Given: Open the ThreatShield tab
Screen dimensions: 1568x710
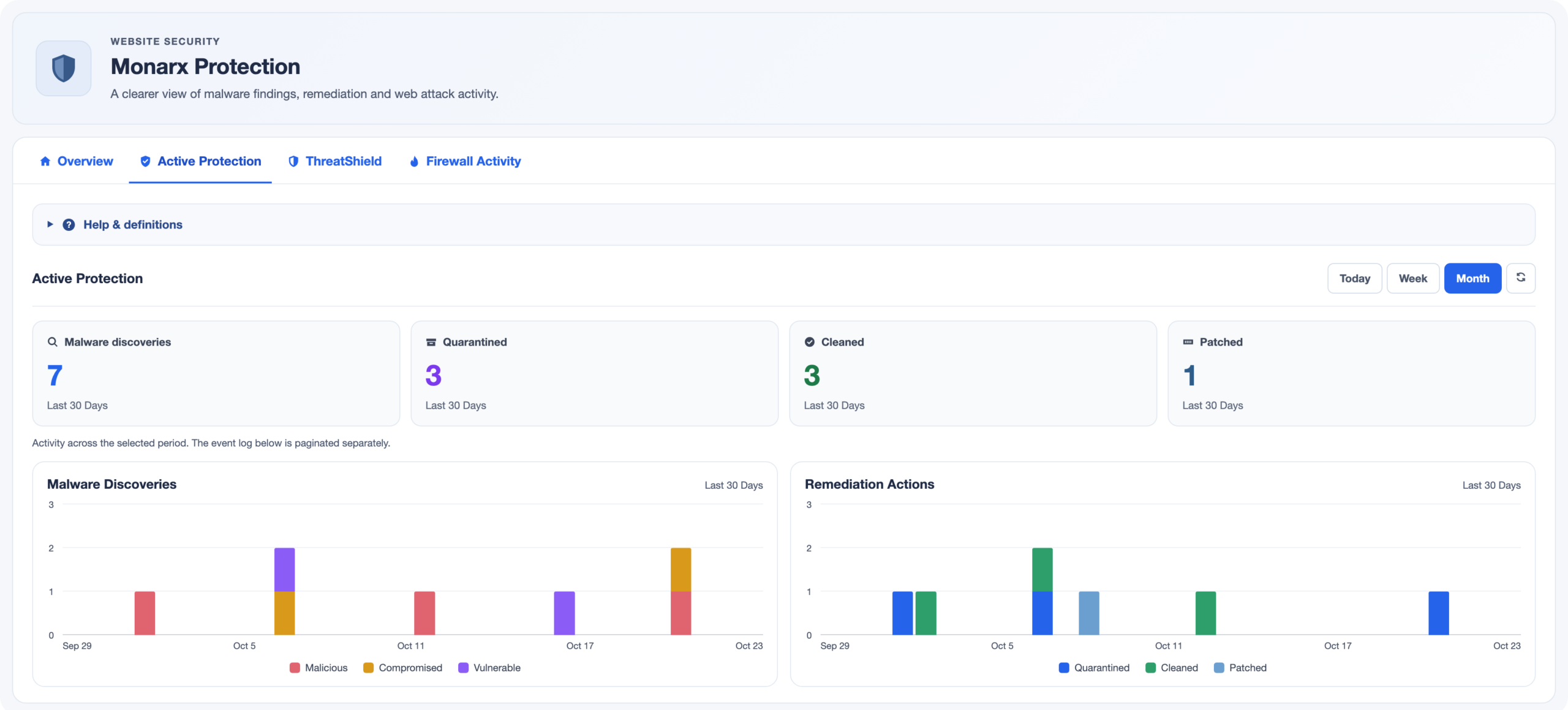Looking at the screenshot, I should point(335,161).
